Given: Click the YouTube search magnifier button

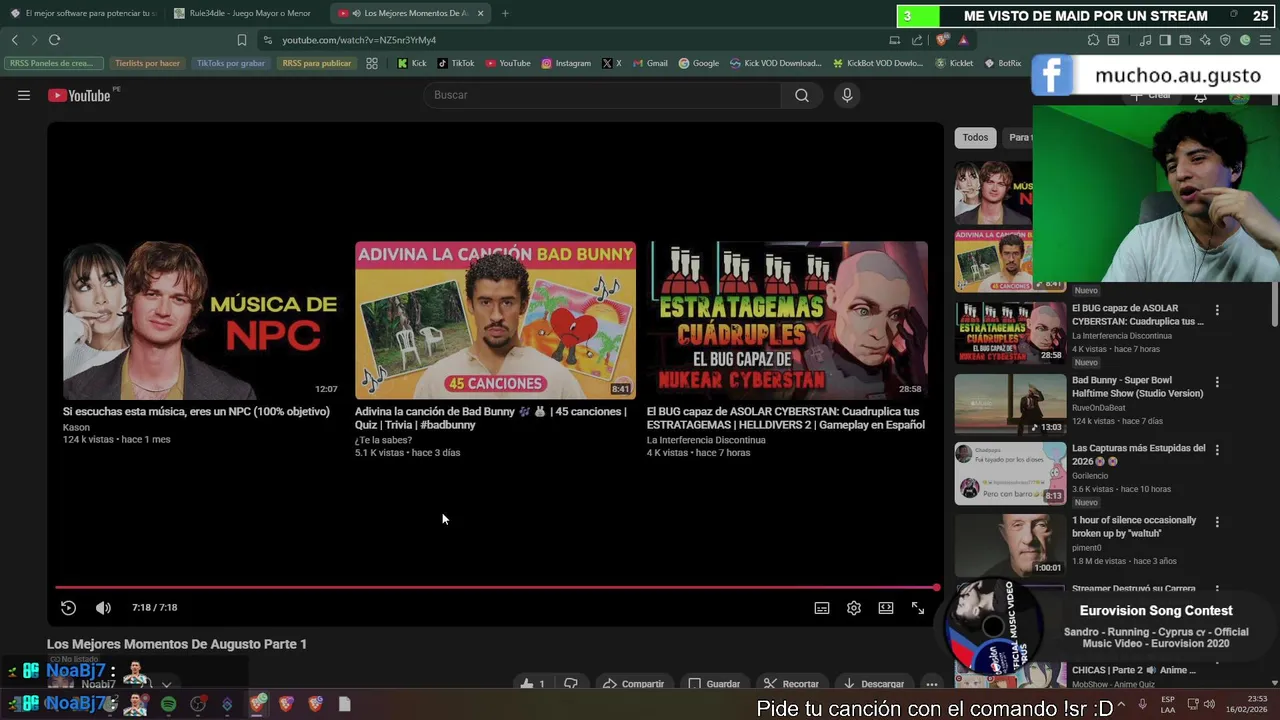Looking at the screenshot, I should coord(802,95).
